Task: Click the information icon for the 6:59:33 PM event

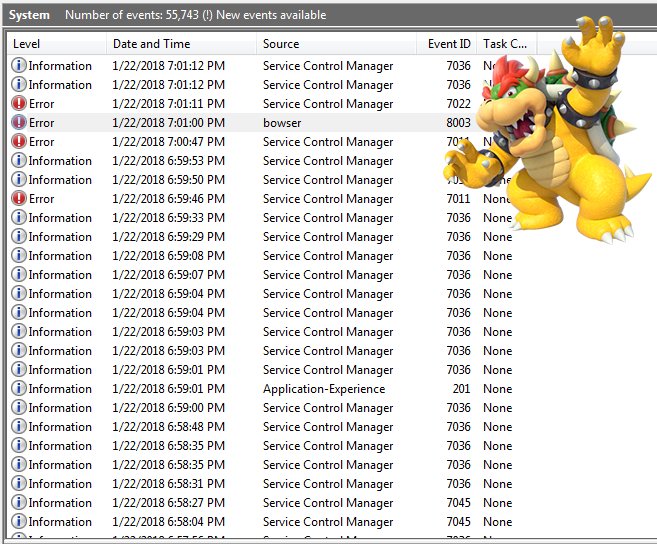Action: click(18, 218)
